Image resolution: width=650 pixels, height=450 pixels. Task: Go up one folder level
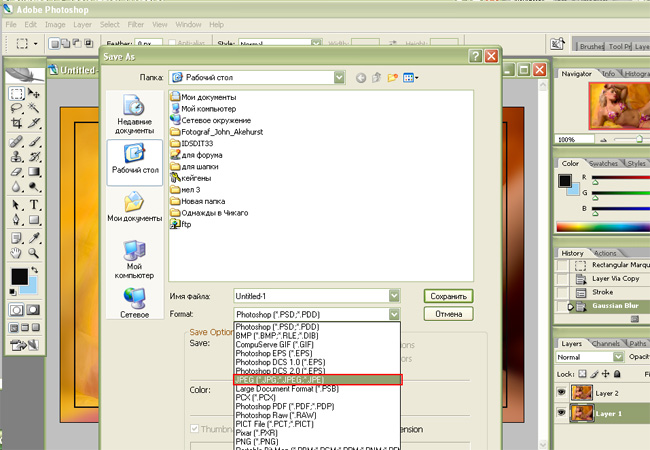coord(376,77)
